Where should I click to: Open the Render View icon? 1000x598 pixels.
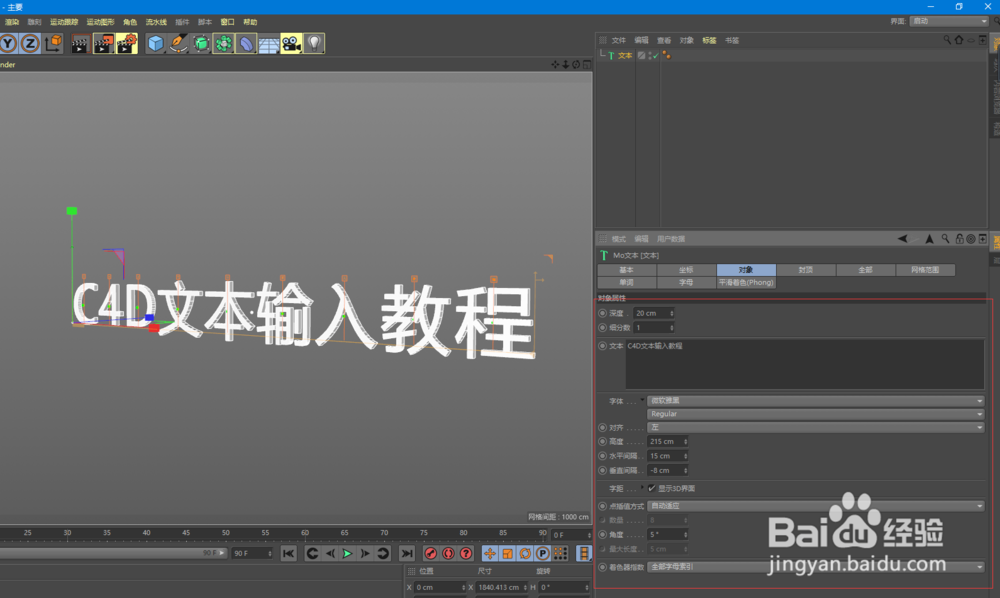tap(80, 43)
